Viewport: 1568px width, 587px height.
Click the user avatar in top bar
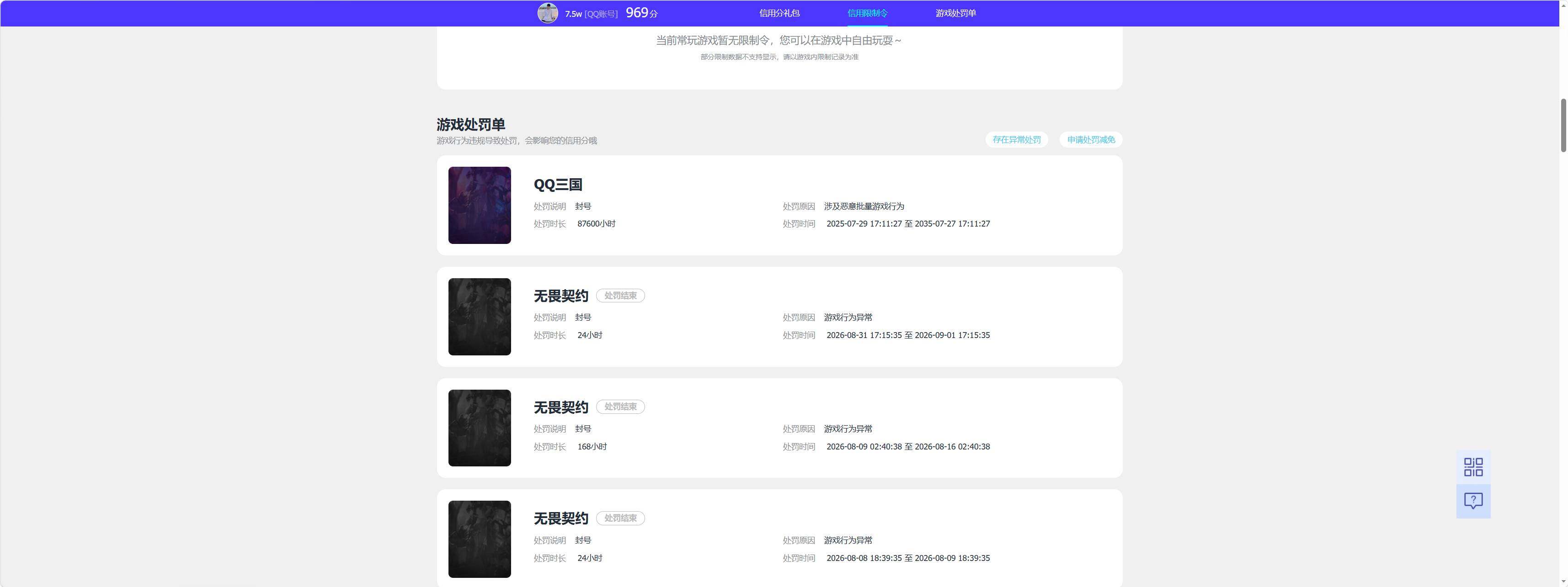pyautogui.click(x=547, y=13)
